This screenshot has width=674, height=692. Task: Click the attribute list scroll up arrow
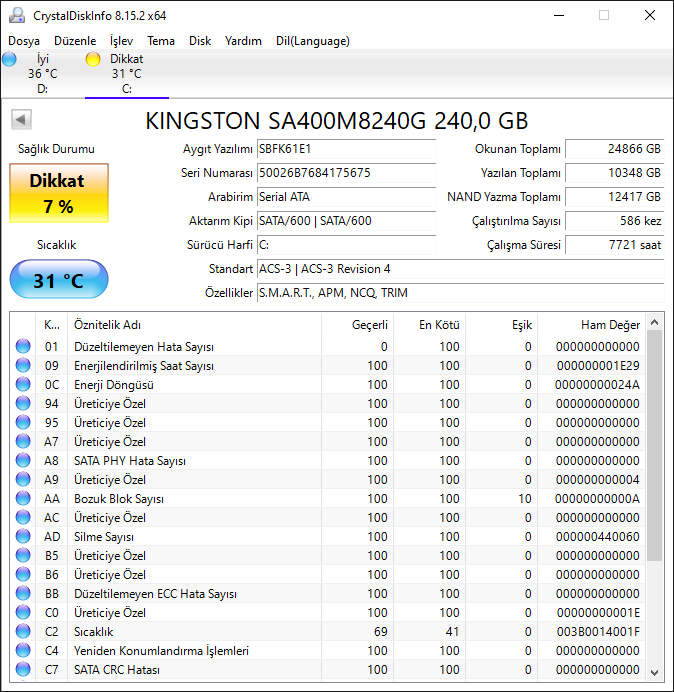tap(655, 323)
